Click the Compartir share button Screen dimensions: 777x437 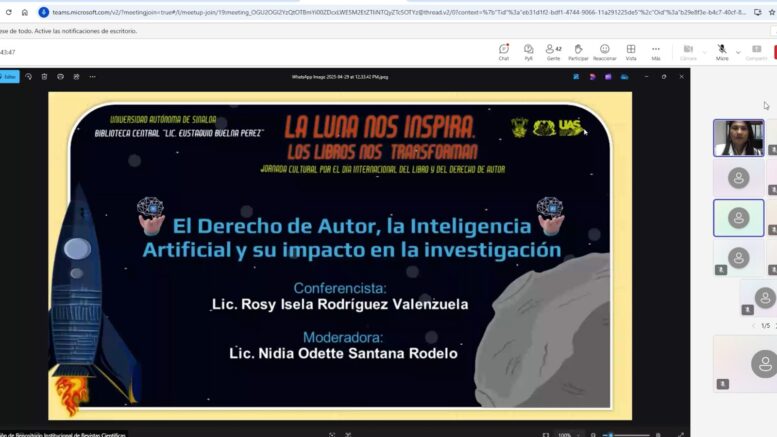pos(757,51)
